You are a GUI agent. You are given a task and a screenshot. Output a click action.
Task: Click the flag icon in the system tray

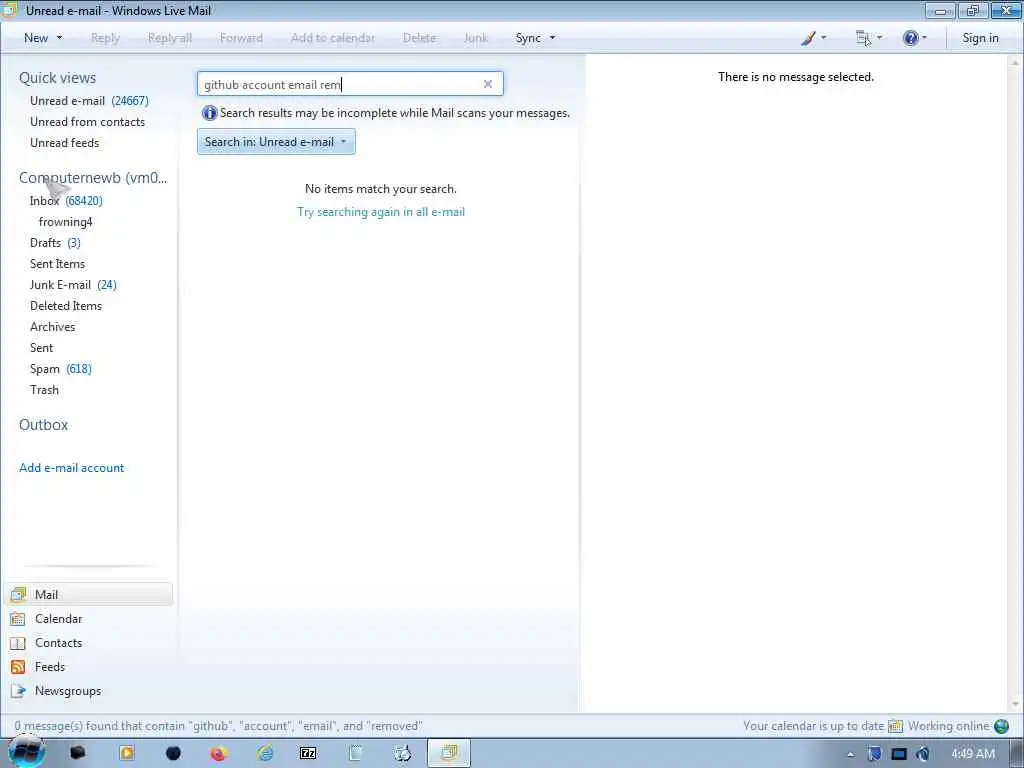874,754
